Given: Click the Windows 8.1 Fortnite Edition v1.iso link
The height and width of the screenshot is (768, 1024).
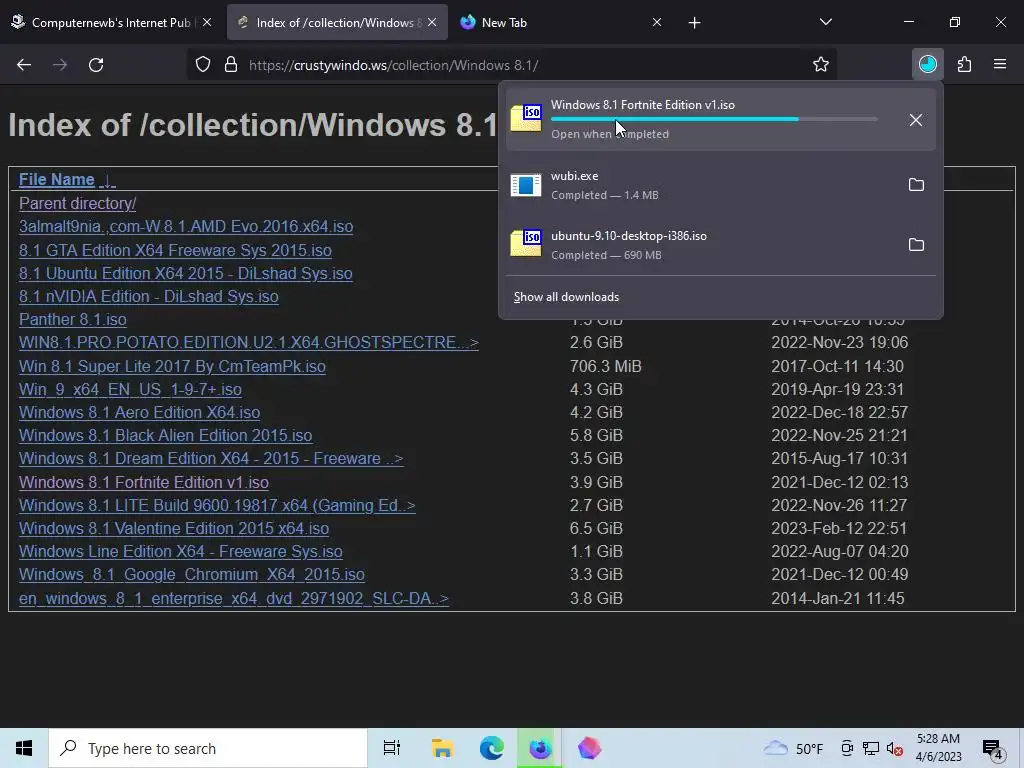Looking at the screenshot, I should point(144,482).
